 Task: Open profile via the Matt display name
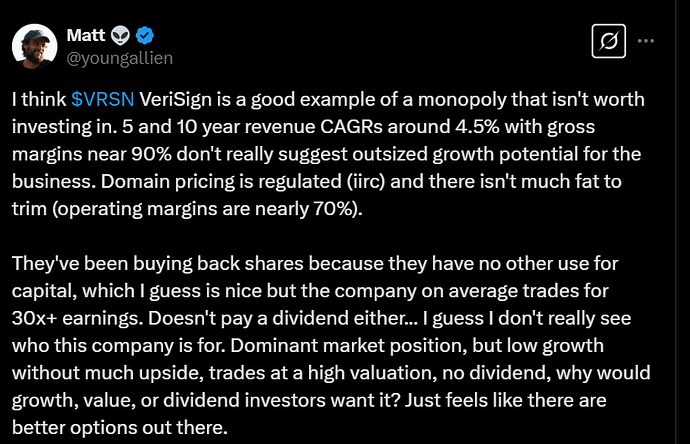coord(84,34)
